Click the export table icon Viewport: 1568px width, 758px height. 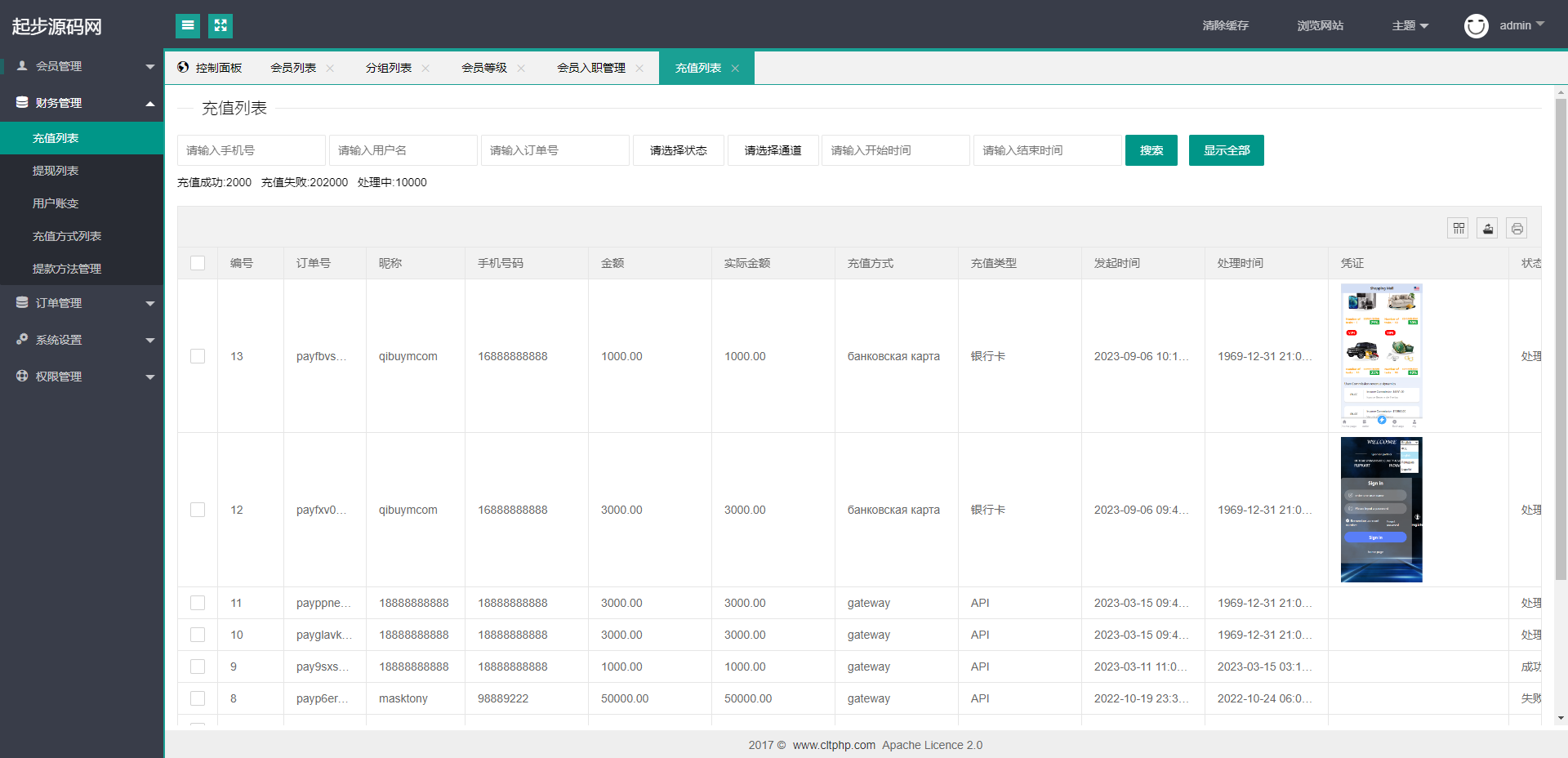(x=1488, y=229)
